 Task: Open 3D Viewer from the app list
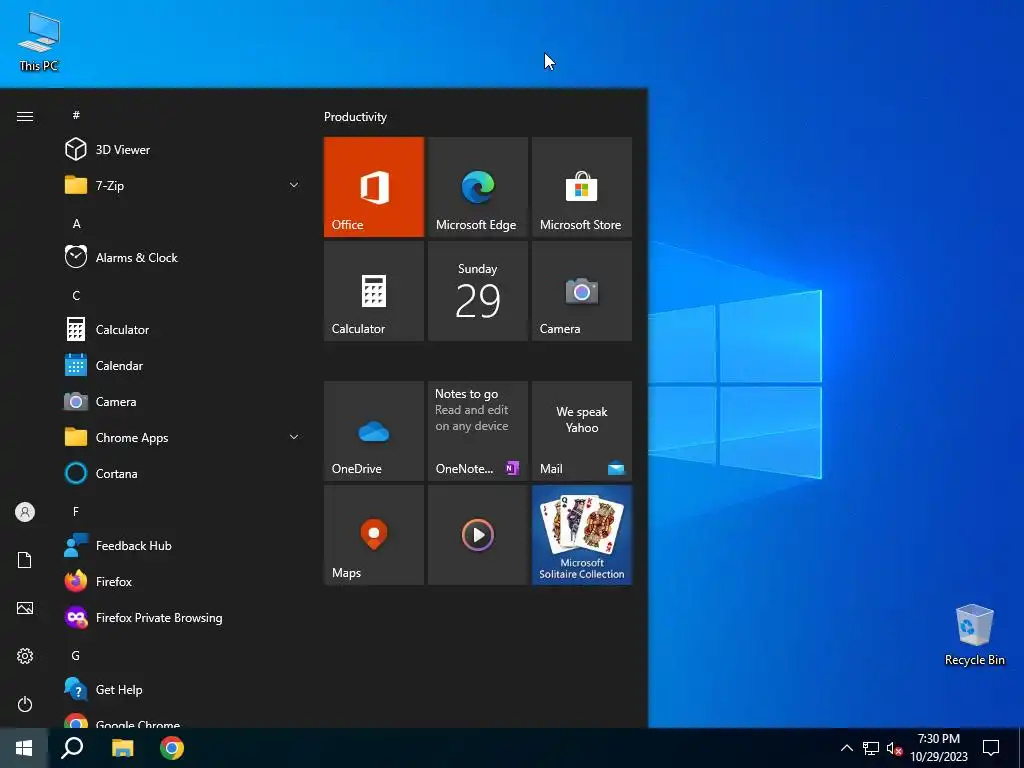(x=183, y=150)
